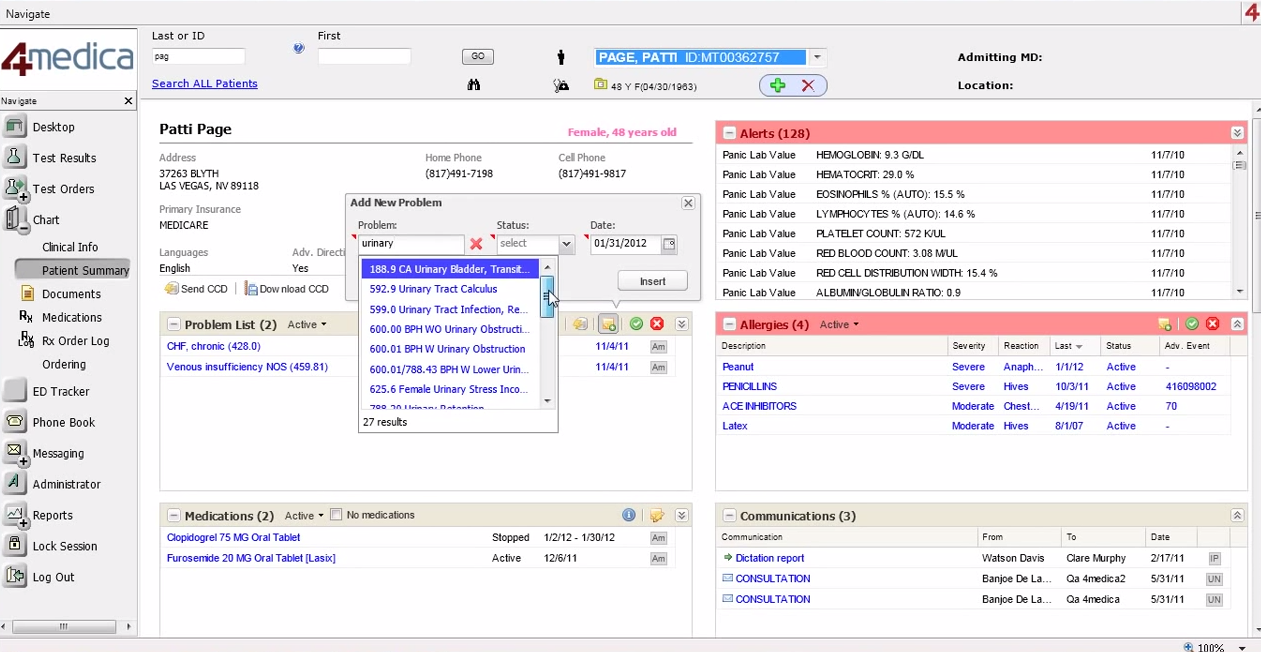Open the patient selector dropdown arrow
This screenshot has width=1261, height=652.
click(x=817, y=58)
